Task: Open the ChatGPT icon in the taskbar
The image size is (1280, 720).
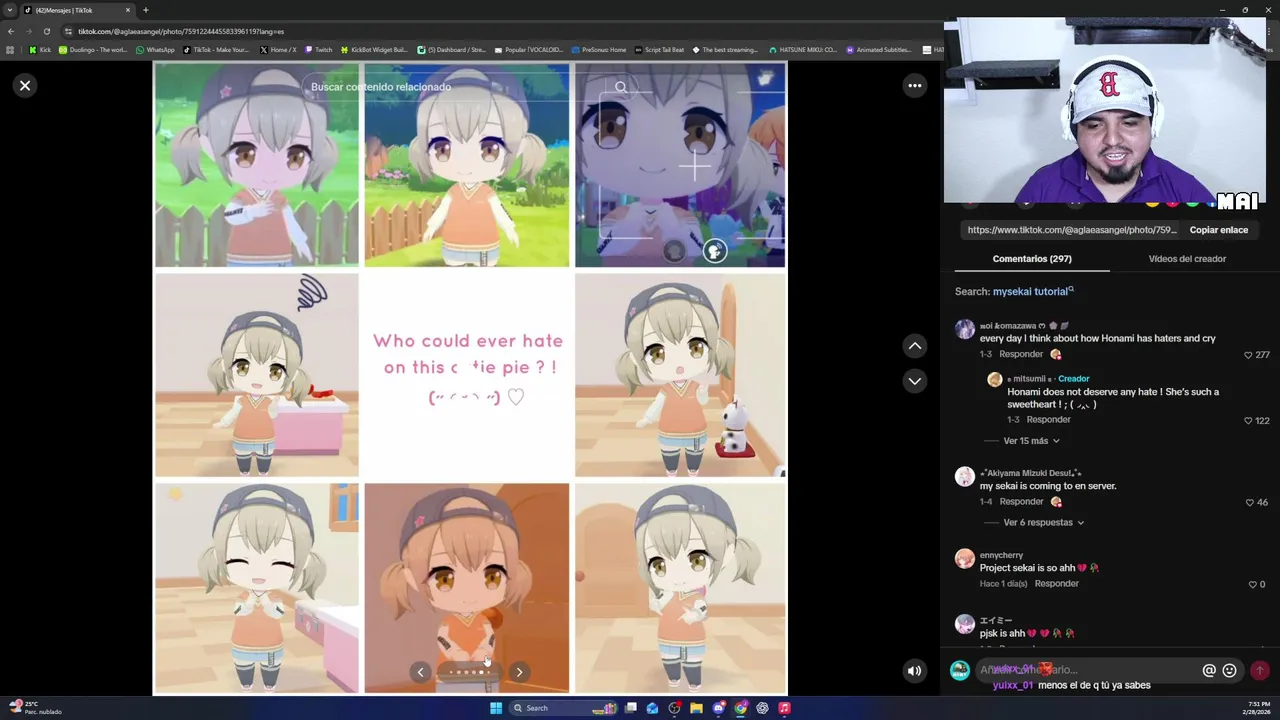Action: [762, 708]
